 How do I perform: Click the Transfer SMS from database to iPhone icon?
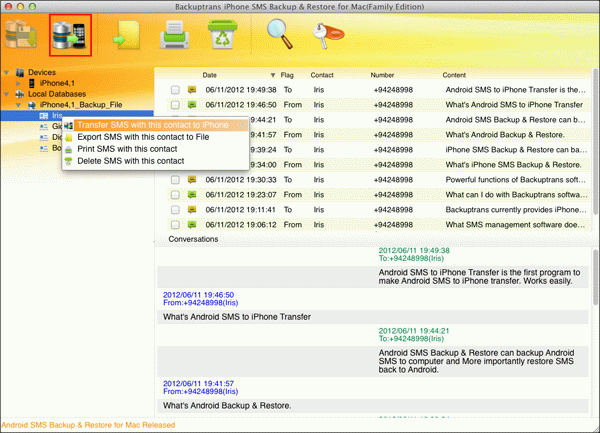[70, 35]
